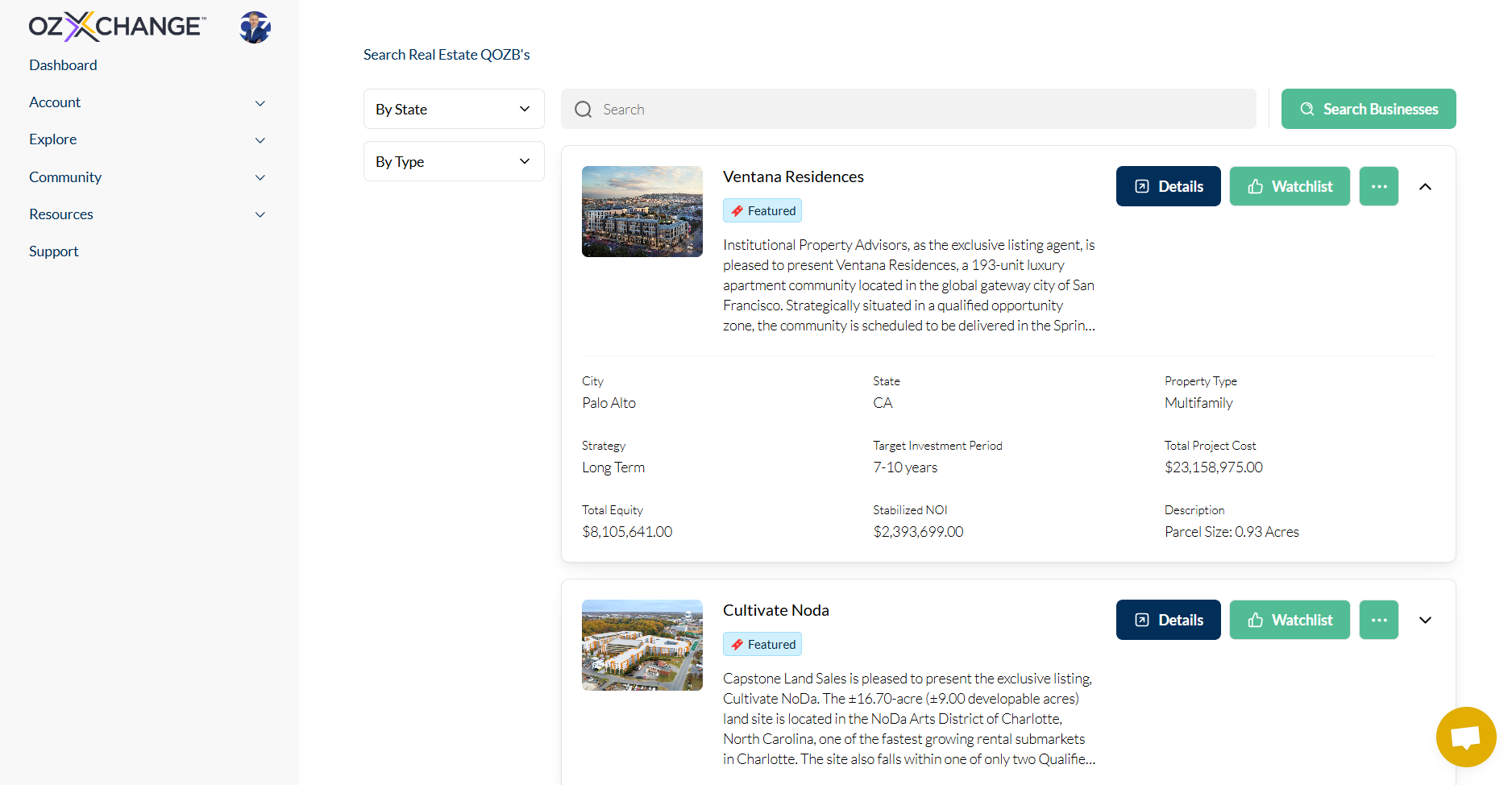Click Featured tag on Ventana Residences

pyautogui.click(x=762, y=211)
